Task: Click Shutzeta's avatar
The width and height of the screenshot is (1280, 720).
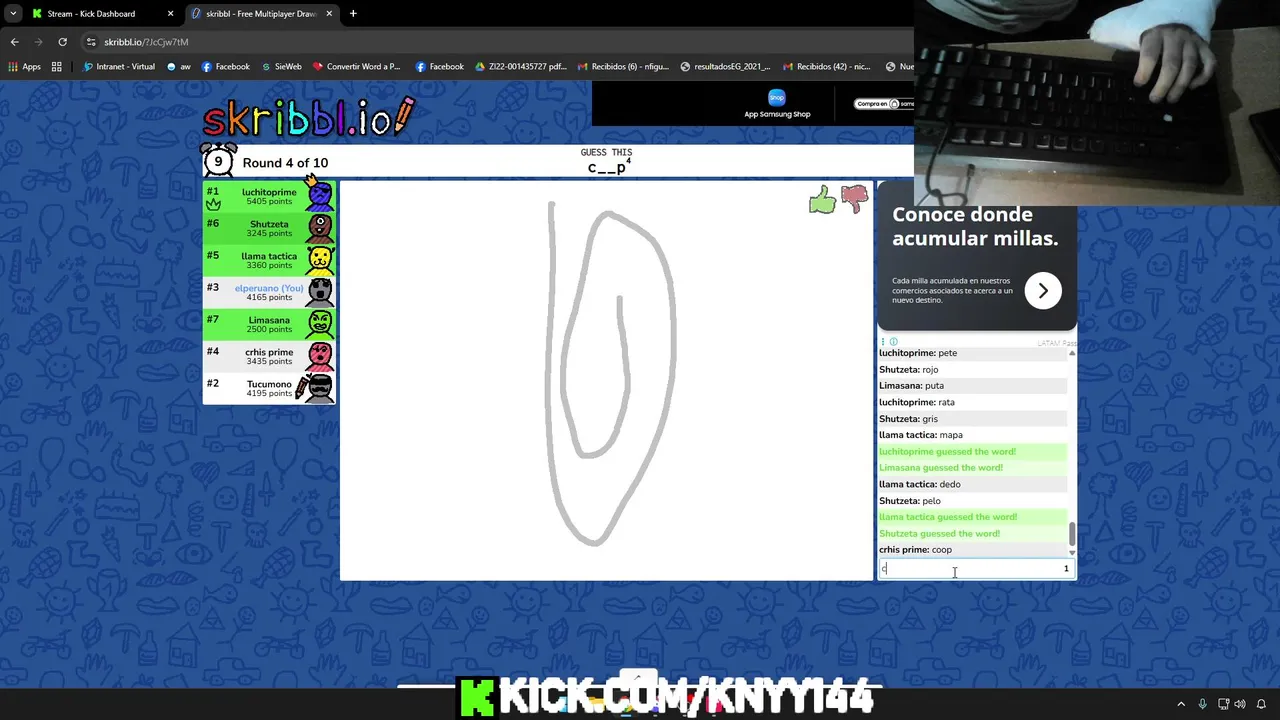Action: click(320, 227)
